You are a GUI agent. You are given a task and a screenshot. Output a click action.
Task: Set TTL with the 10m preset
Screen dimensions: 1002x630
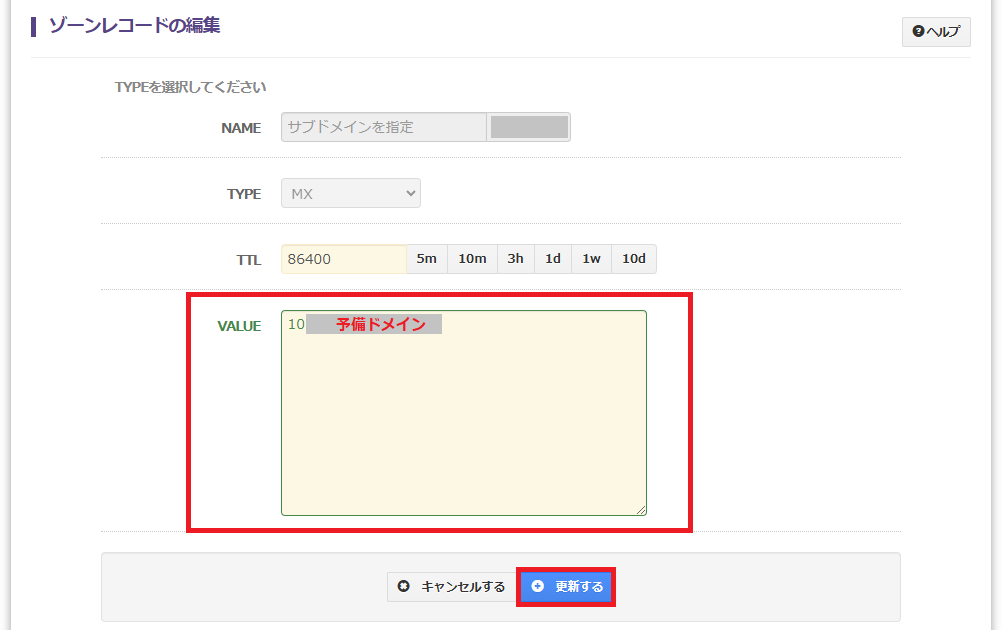point(472,259)
